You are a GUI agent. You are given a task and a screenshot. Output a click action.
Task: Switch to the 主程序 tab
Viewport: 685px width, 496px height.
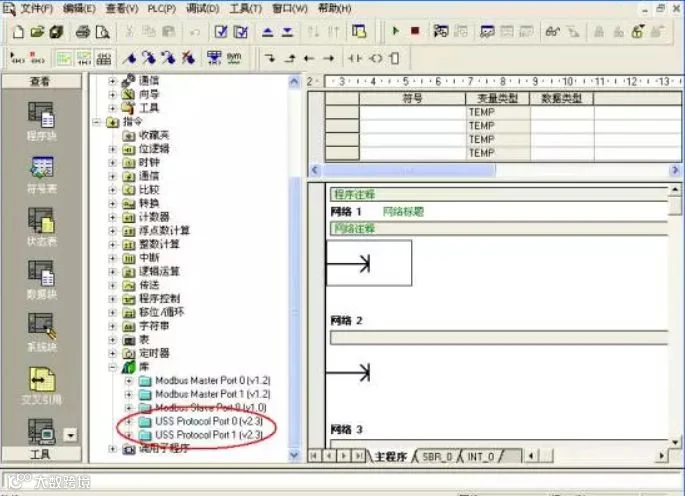(391, 457)
